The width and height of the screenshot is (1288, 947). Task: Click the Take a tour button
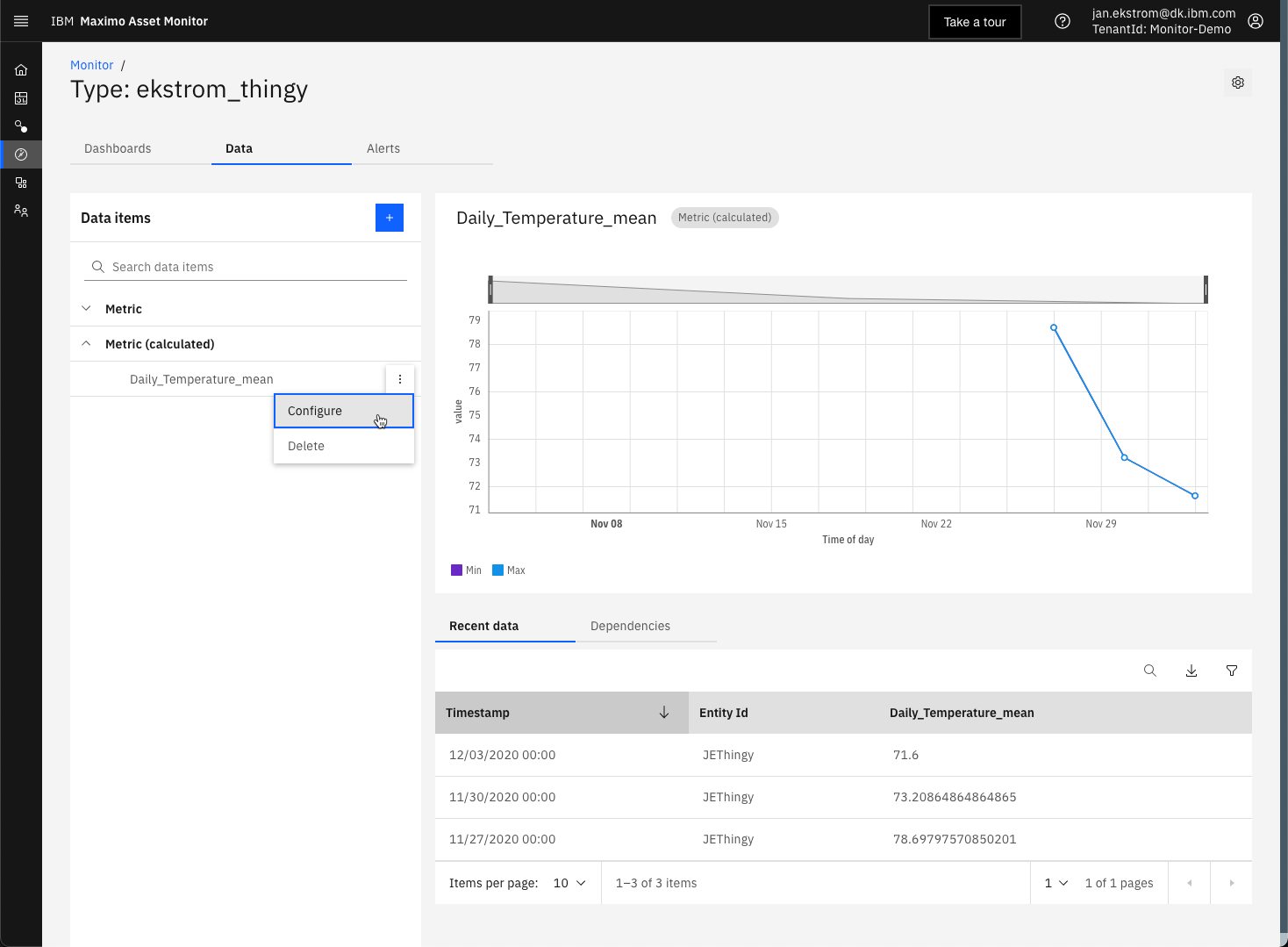pos(975,22)
